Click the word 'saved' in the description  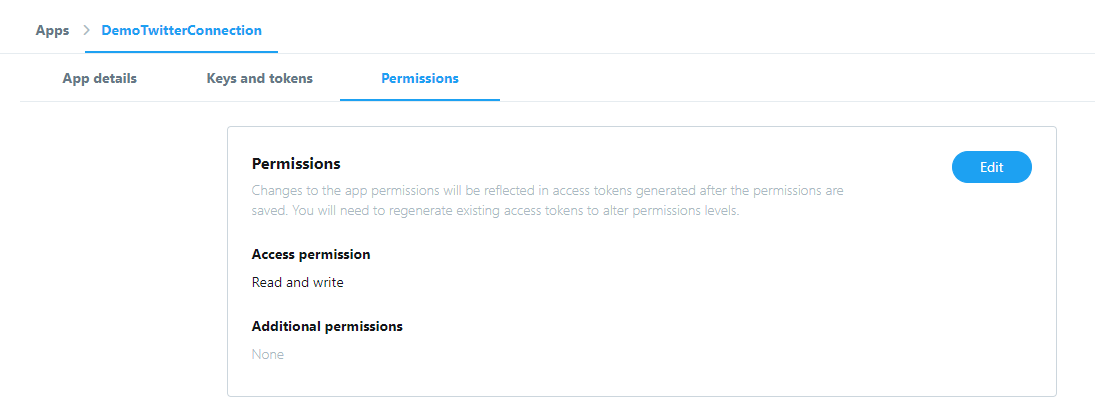click(x=270, y=211)
